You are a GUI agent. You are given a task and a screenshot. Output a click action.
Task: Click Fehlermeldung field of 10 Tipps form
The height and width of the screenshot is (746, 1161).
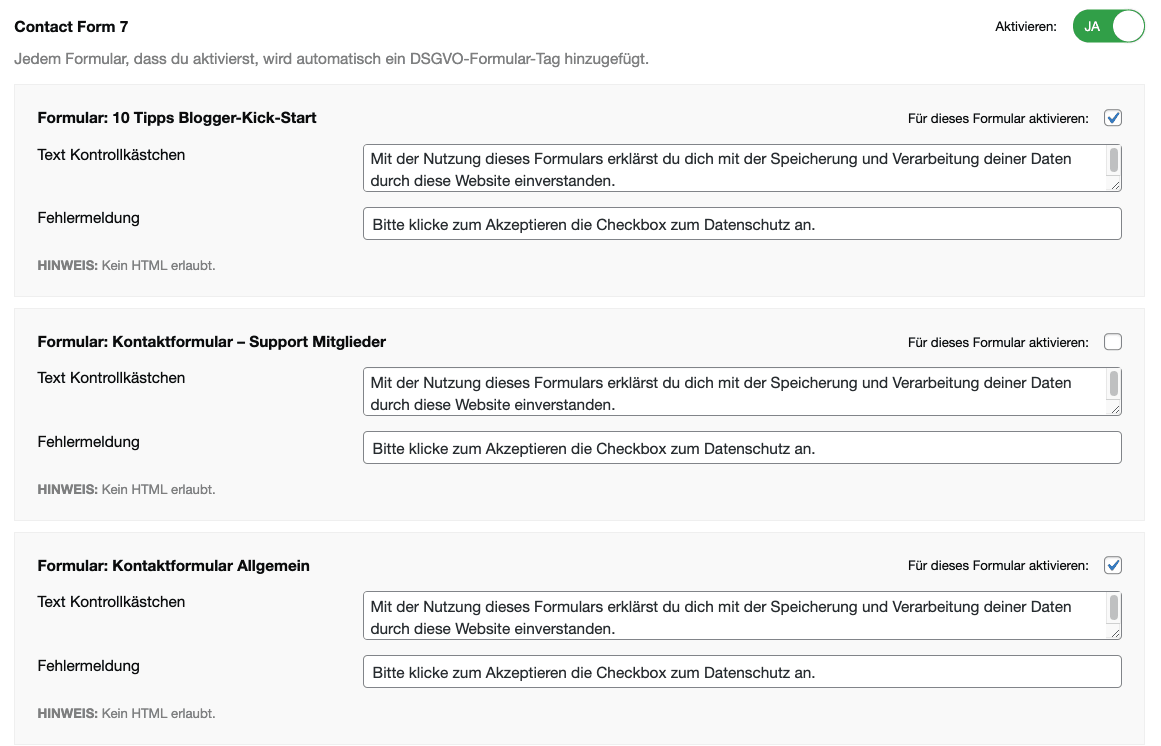pyautogui.click(x=741, y=224)
